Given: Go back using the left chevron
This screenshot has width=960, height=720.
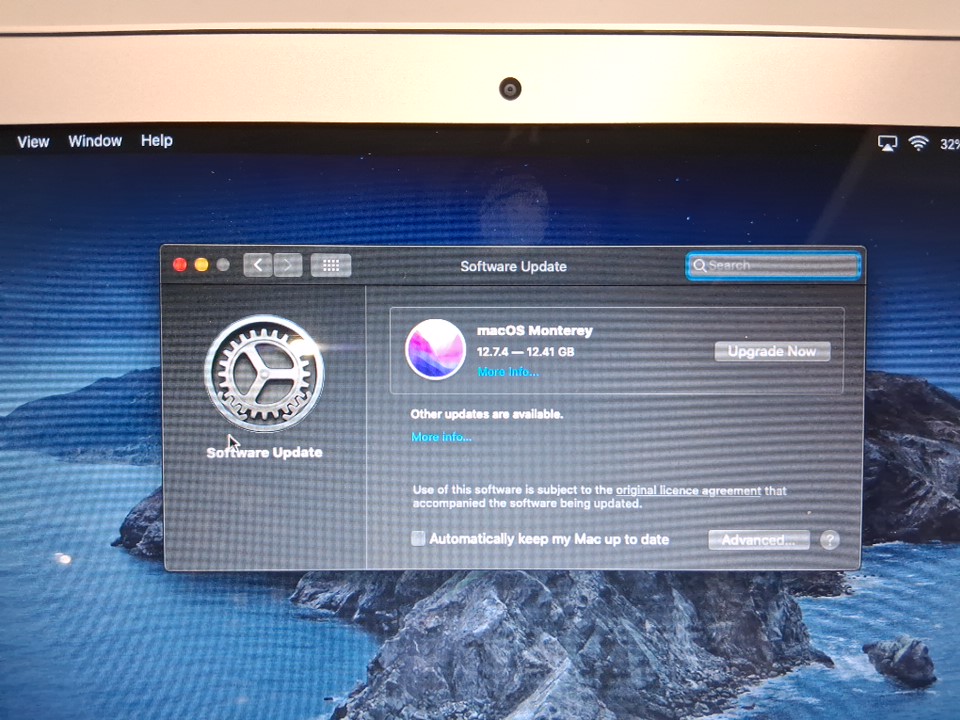Looking at the screenshot, I should 258,265.
